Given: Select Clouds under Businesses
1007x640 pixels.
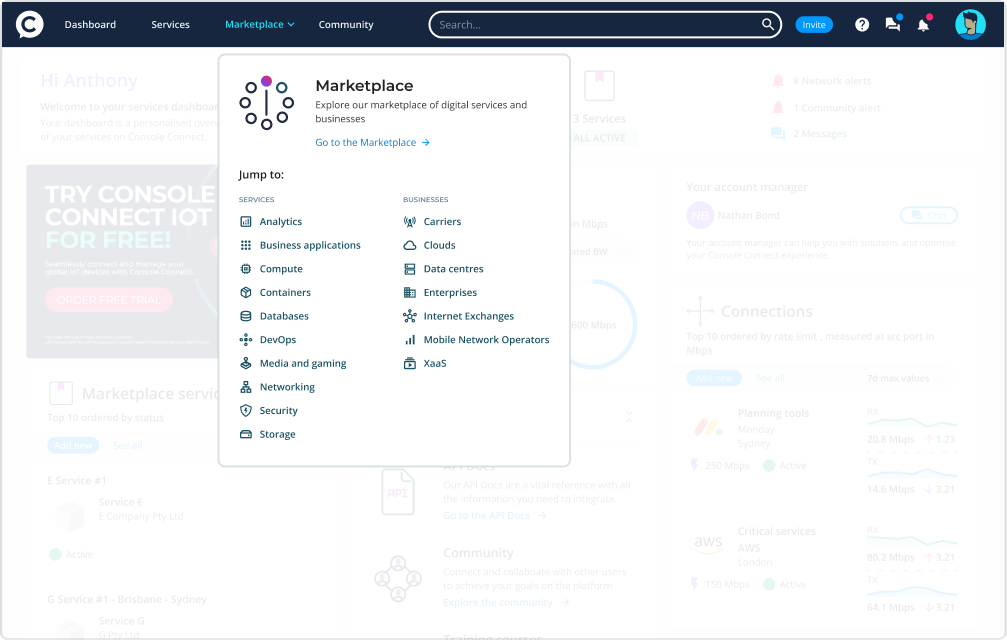Looking at the screenshot, I should 439,245.
